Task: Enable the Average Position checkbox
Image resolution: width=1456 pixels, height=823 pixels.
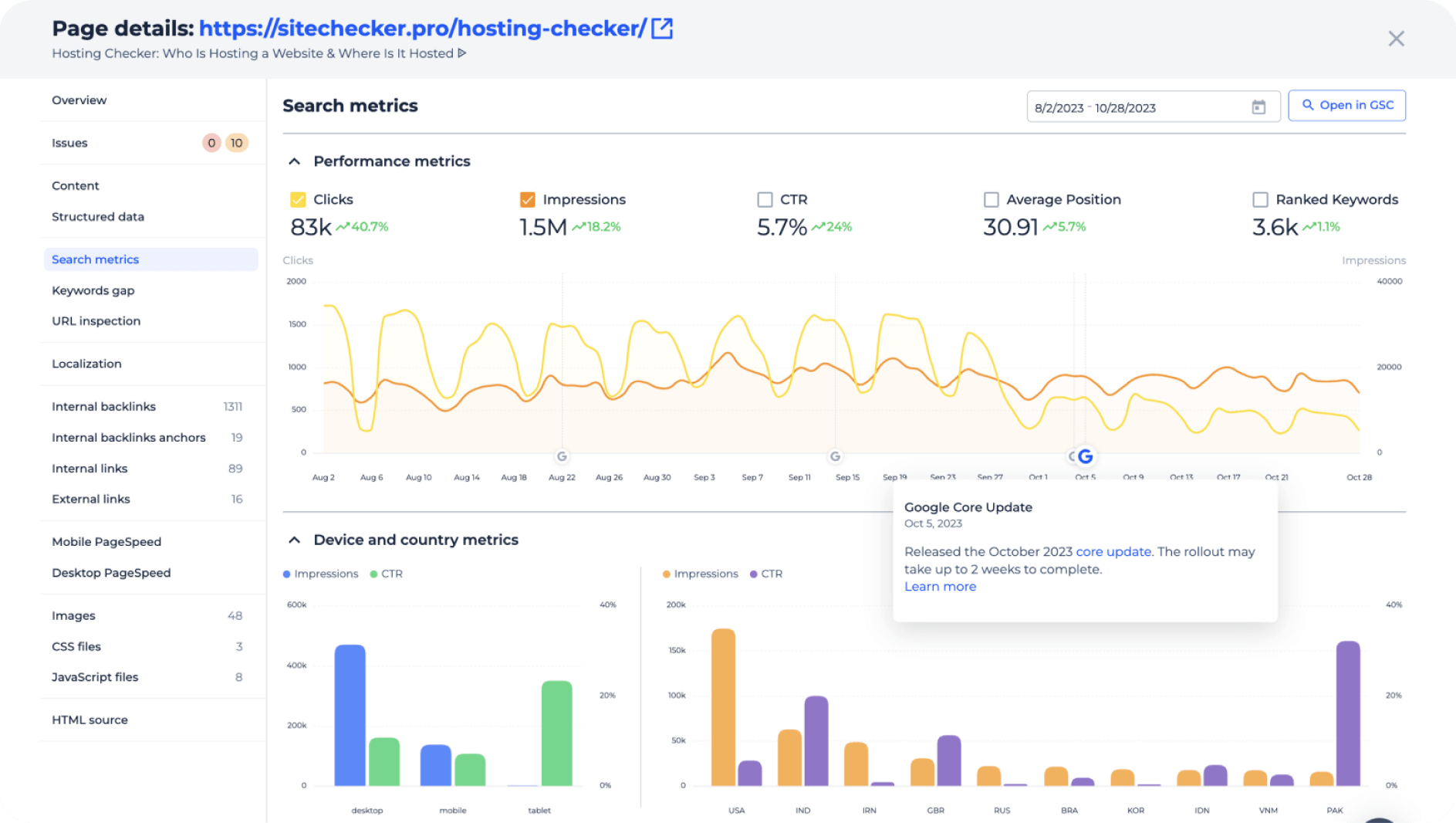Action: [991, 200]
